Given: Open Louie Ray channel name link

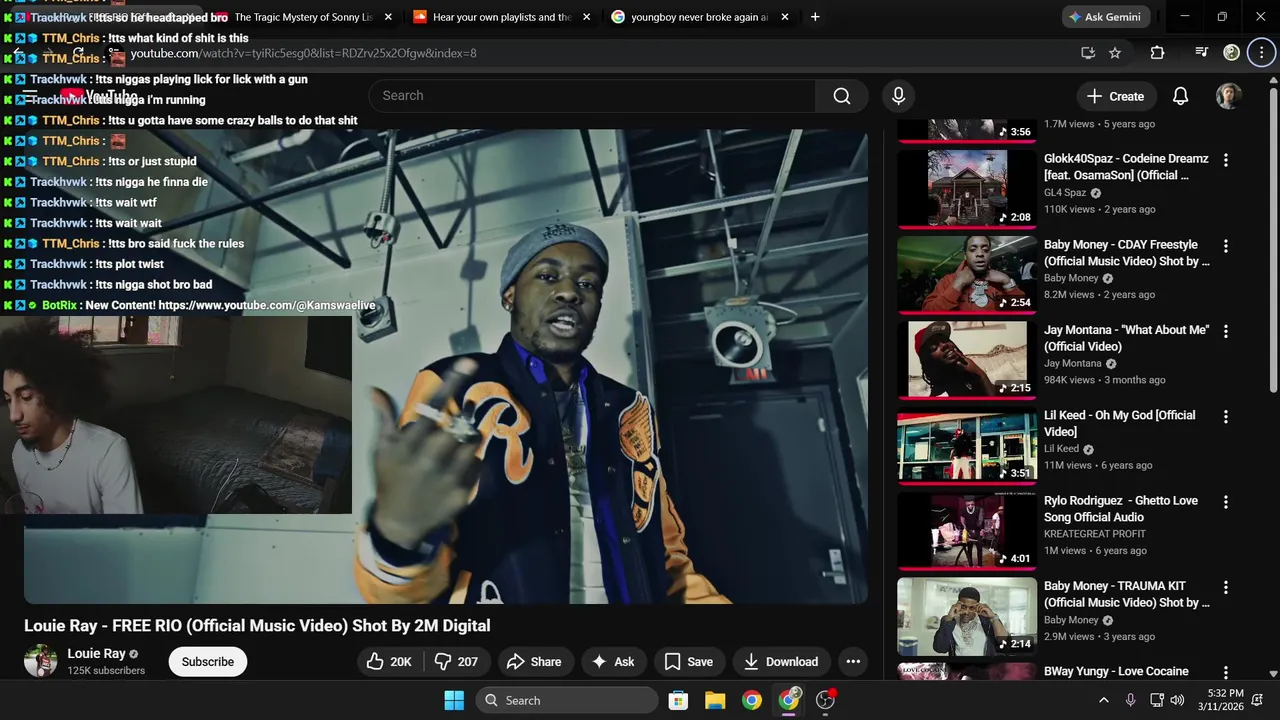Looking at the screenshot, I should point(96,653).
